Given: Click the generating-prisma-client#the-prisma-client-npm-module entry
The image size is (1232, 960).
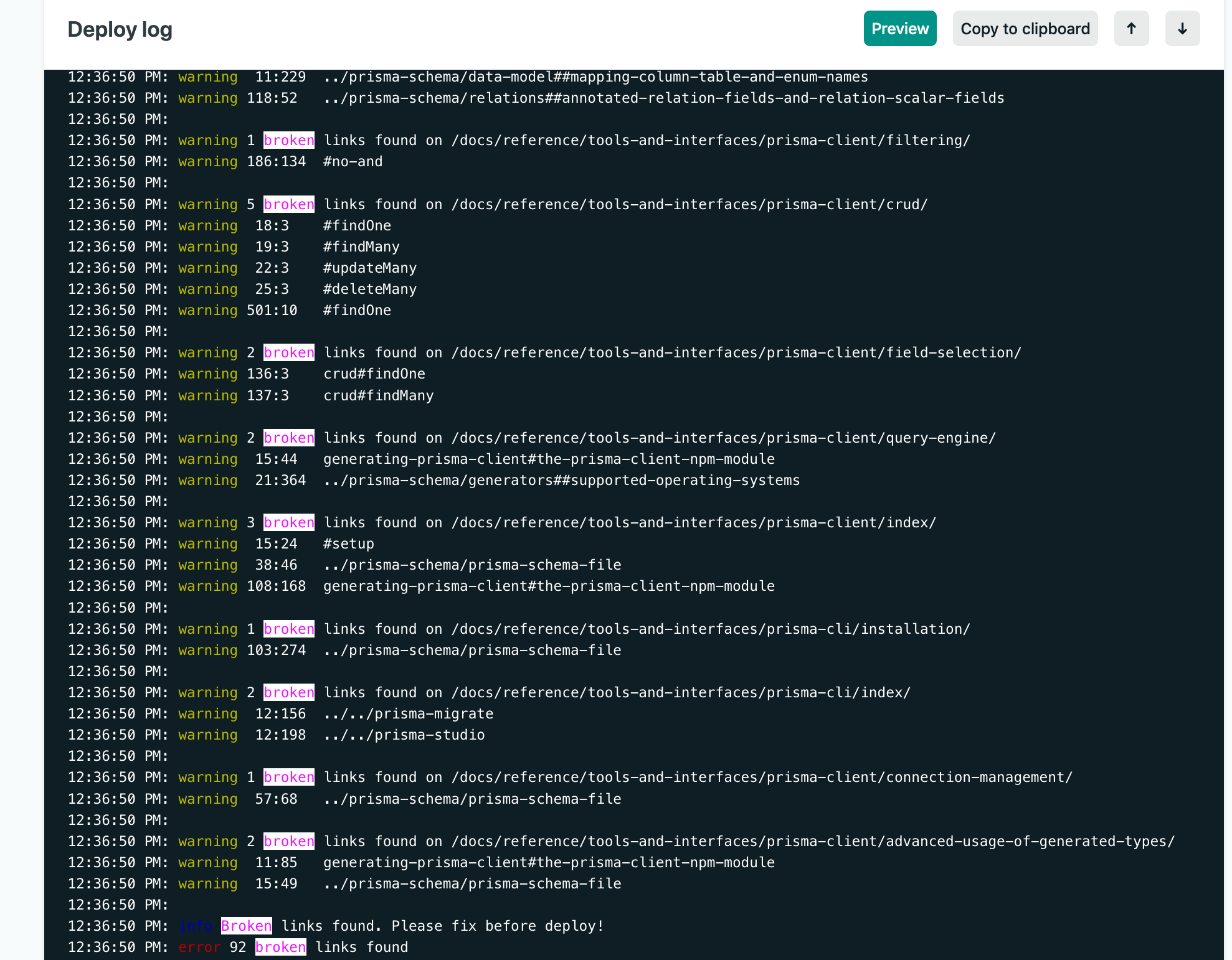Looking at the screenshot, I should tap(548, 459).
